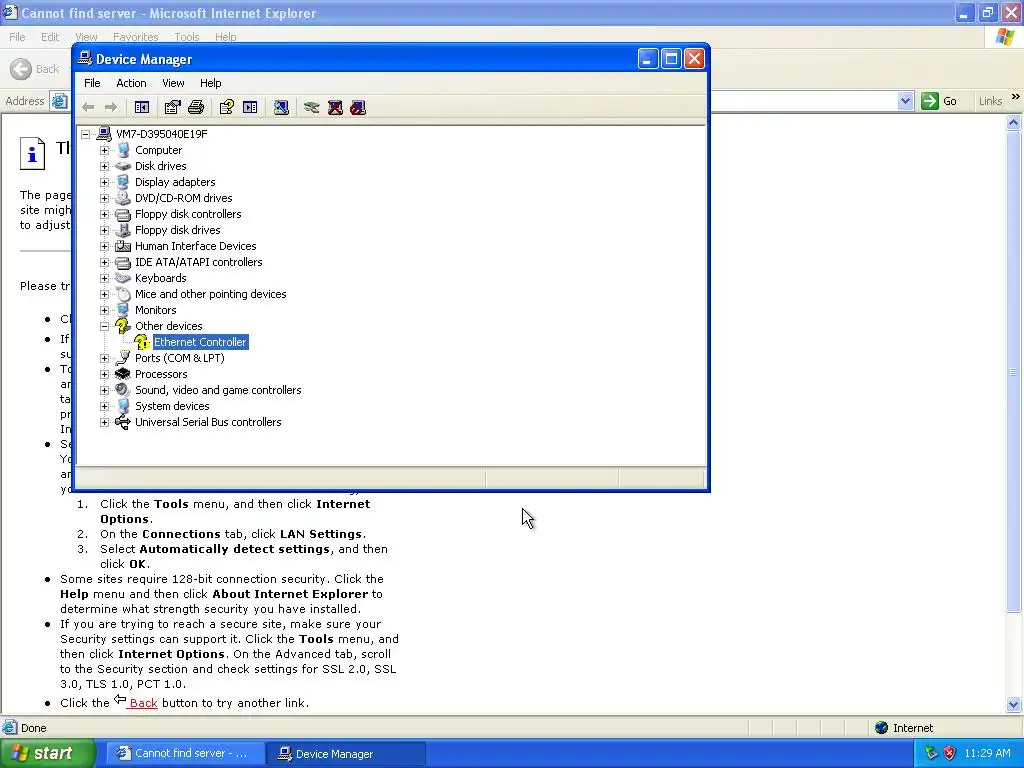Click the root computer icon VM7-D395040E19F
This screenshot has height=768, width=1024.
104,134
